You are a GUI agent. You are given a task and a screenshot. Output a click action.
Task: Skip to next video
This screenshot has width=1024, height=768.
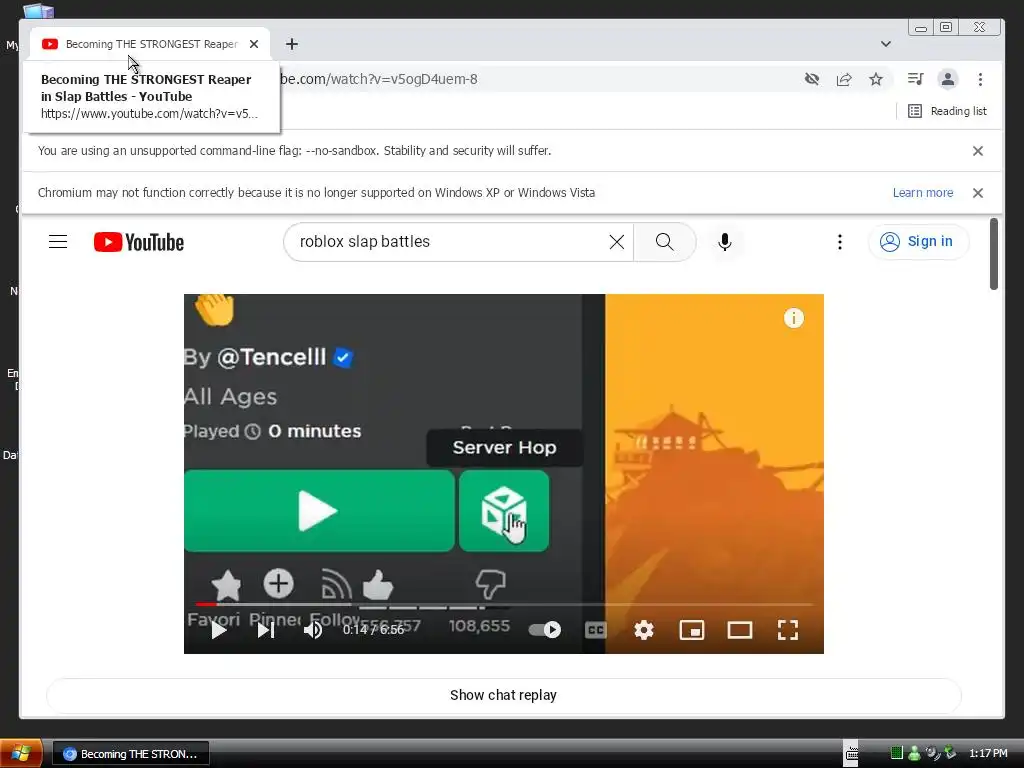point(266,630)
